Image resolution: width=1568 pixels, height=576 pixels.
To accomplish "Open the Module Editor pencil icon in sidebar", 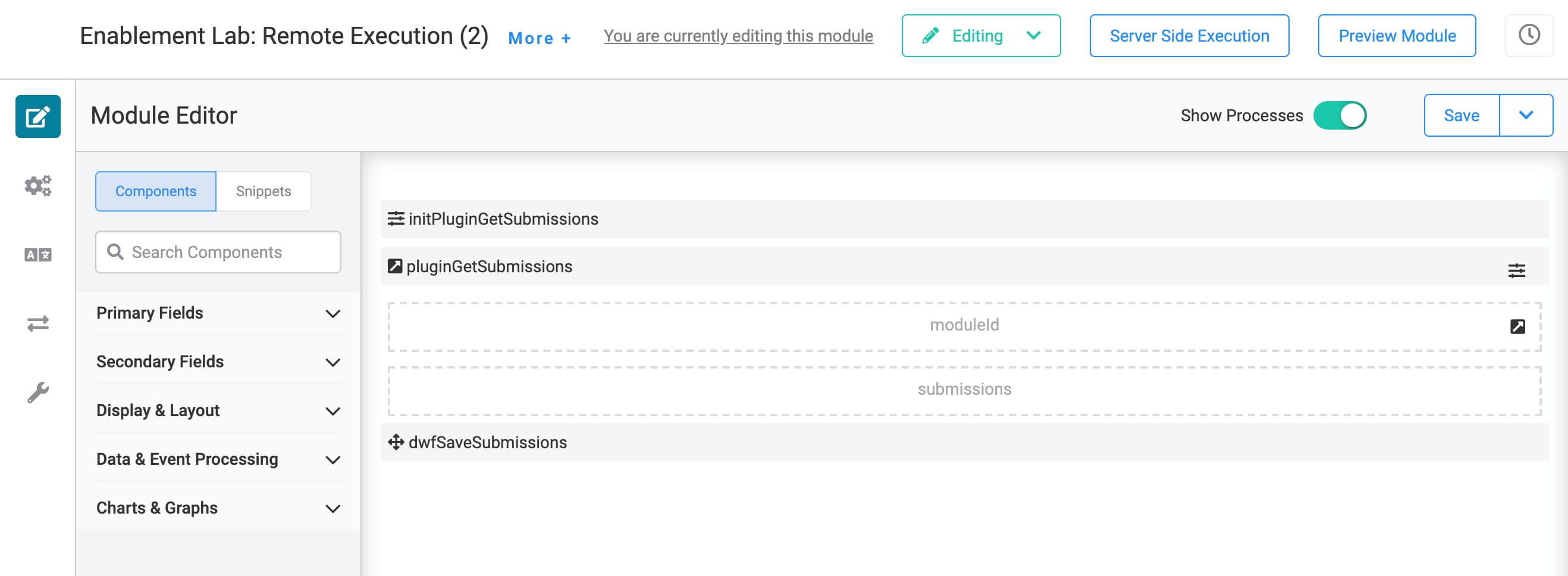I will [37, 116].
